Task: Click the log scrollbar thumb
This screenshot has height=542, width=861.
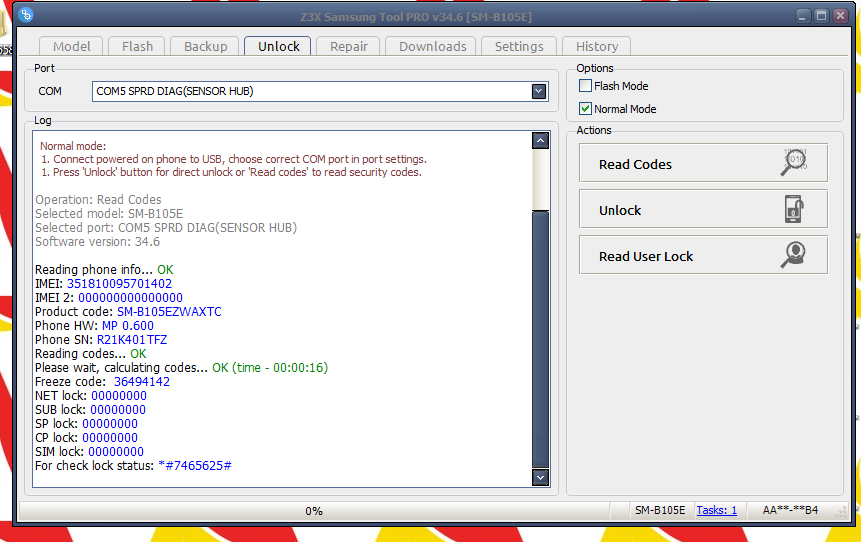Action: (540, 339)
